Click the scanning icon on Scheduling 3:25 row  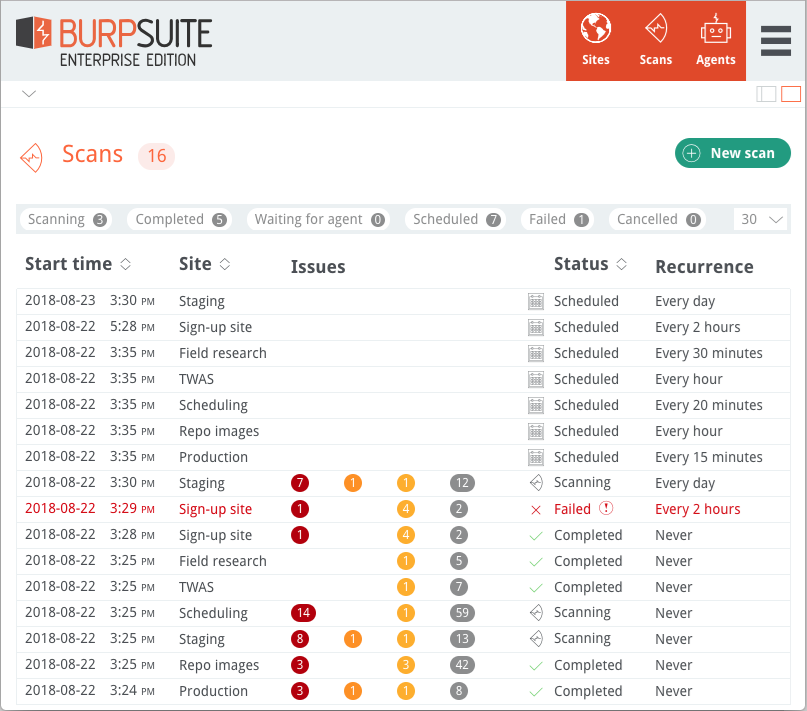pos(536,612)
